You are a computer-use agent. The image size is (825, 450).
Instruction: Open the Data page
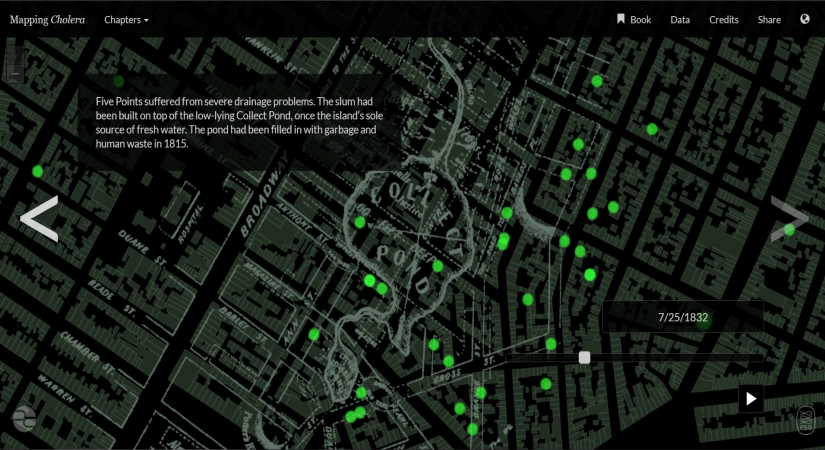tap(680, 19)
